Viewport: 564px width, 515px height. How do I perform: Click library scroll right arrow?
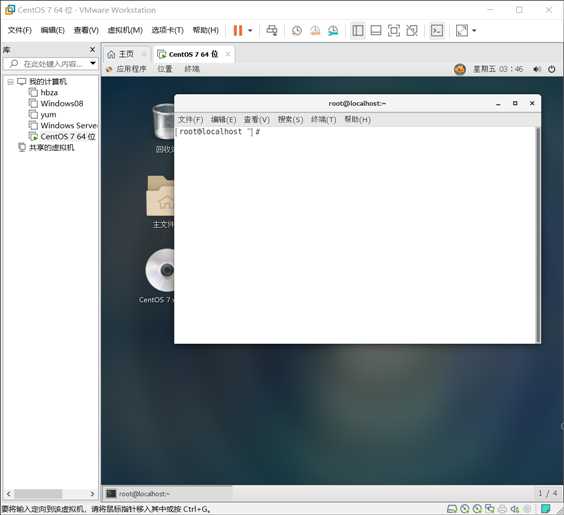[92, 494]
